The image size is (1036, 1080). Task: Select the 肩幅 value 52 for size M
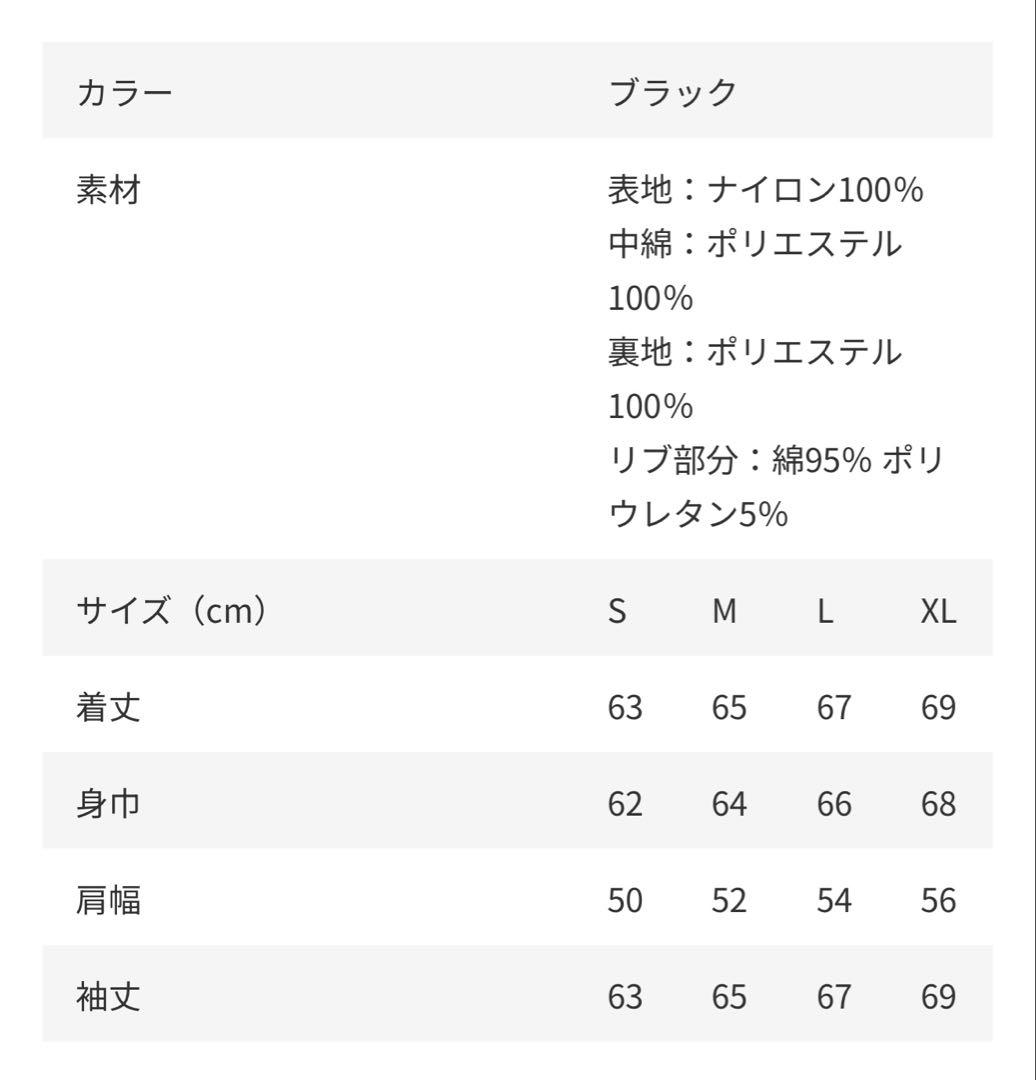pos(730,901)
